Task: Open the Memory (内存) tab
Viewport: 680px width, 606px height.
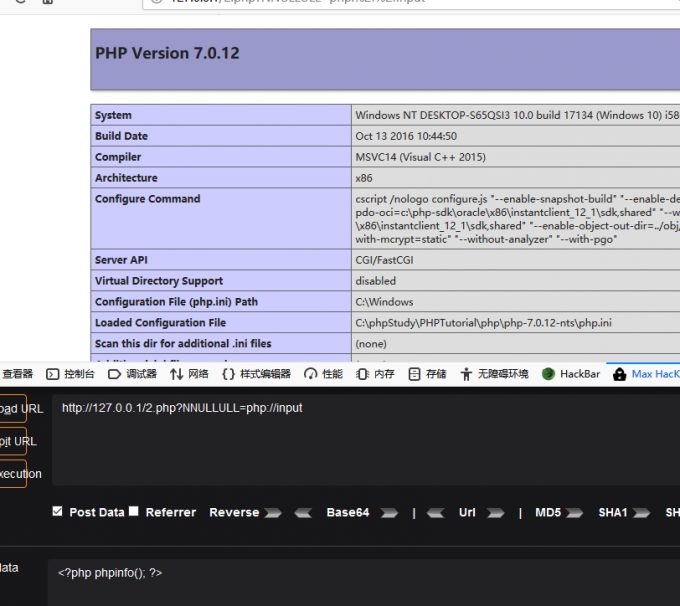Action: pos(375,374)
